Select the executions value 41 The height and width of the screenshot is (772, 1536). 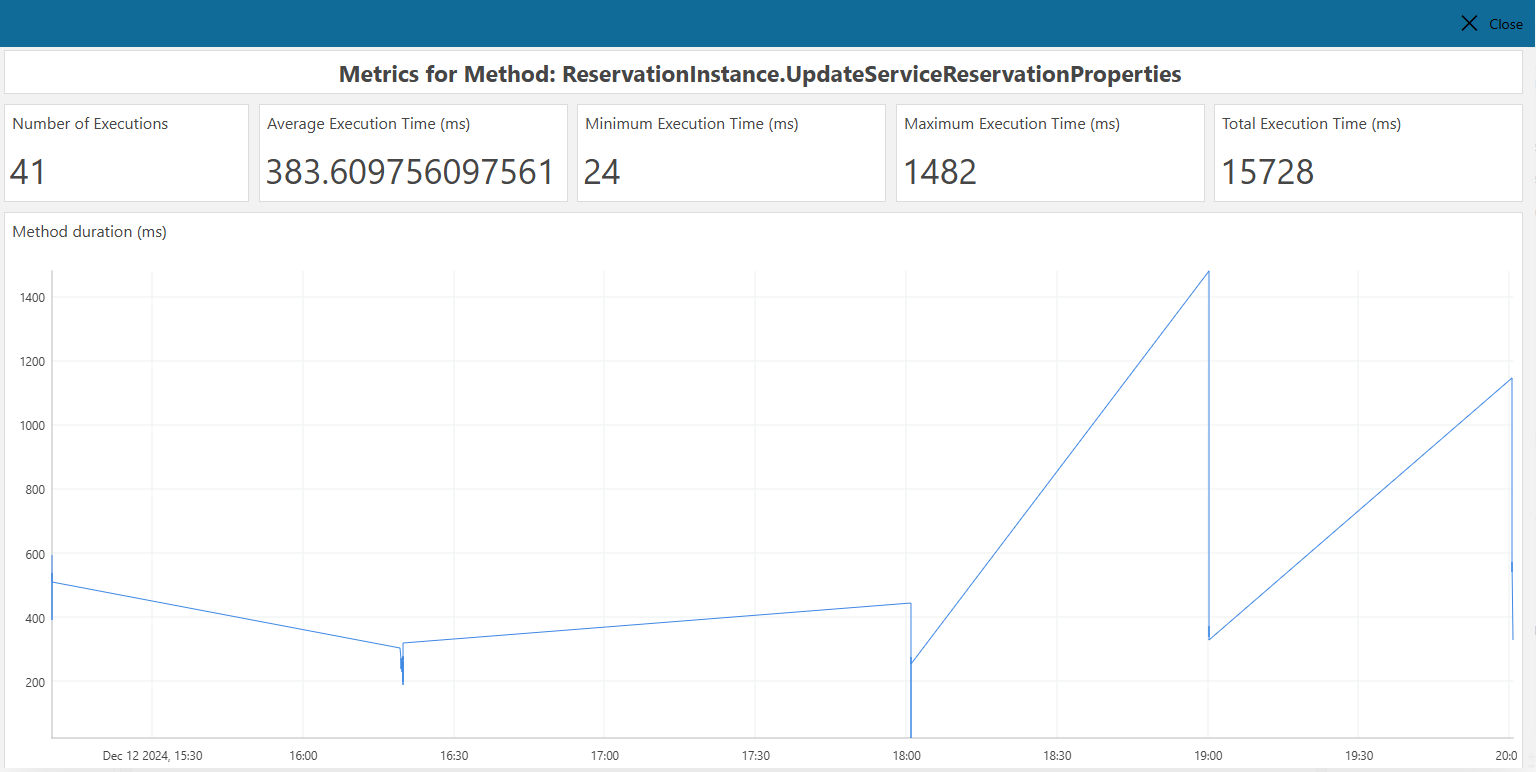click(28, 172)
